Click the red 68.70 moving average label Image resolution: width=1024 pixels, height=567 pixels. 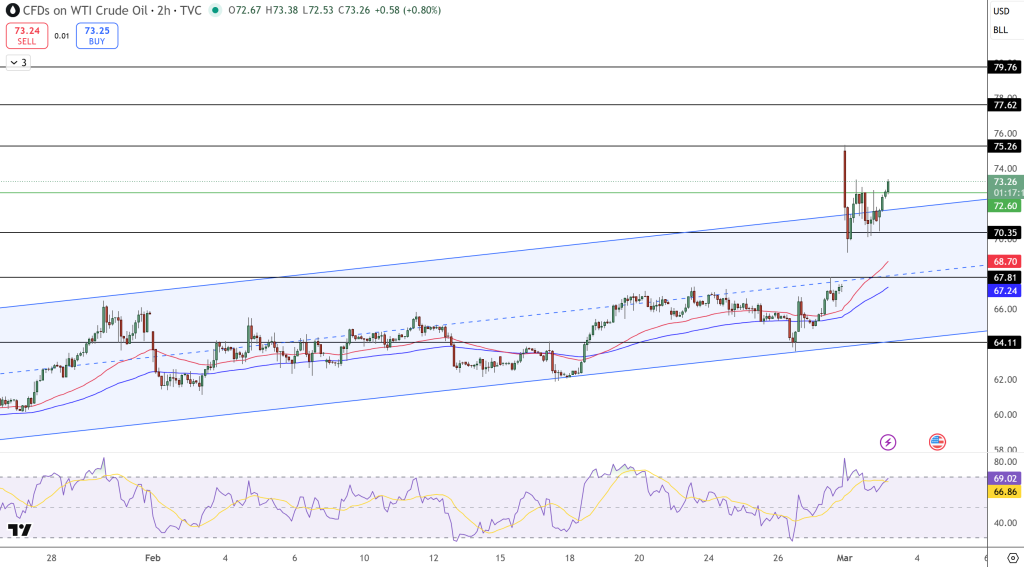click(1004, 261)
